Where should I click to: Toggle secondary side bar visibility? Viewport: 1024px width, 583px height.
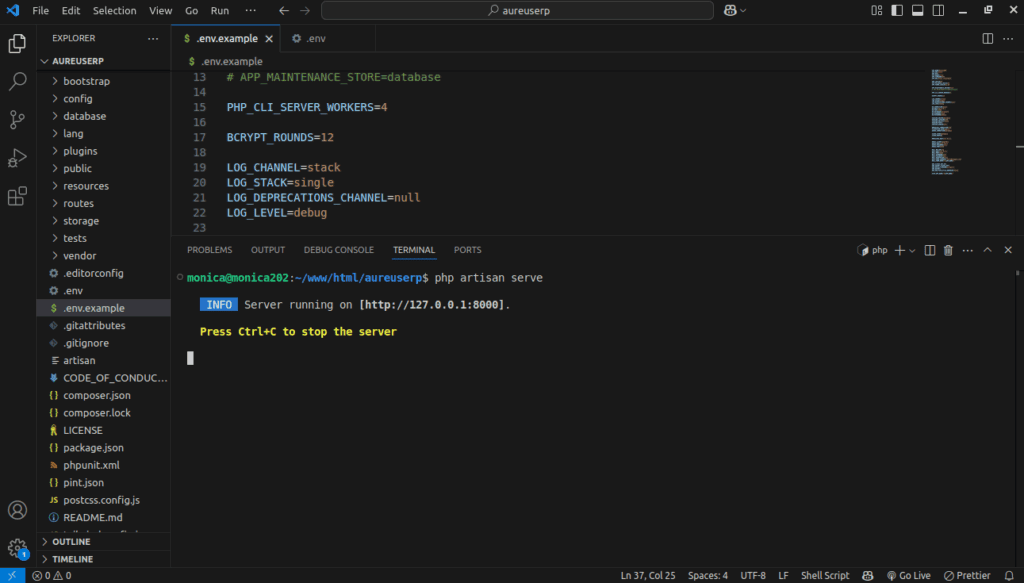tap(938, 10)
